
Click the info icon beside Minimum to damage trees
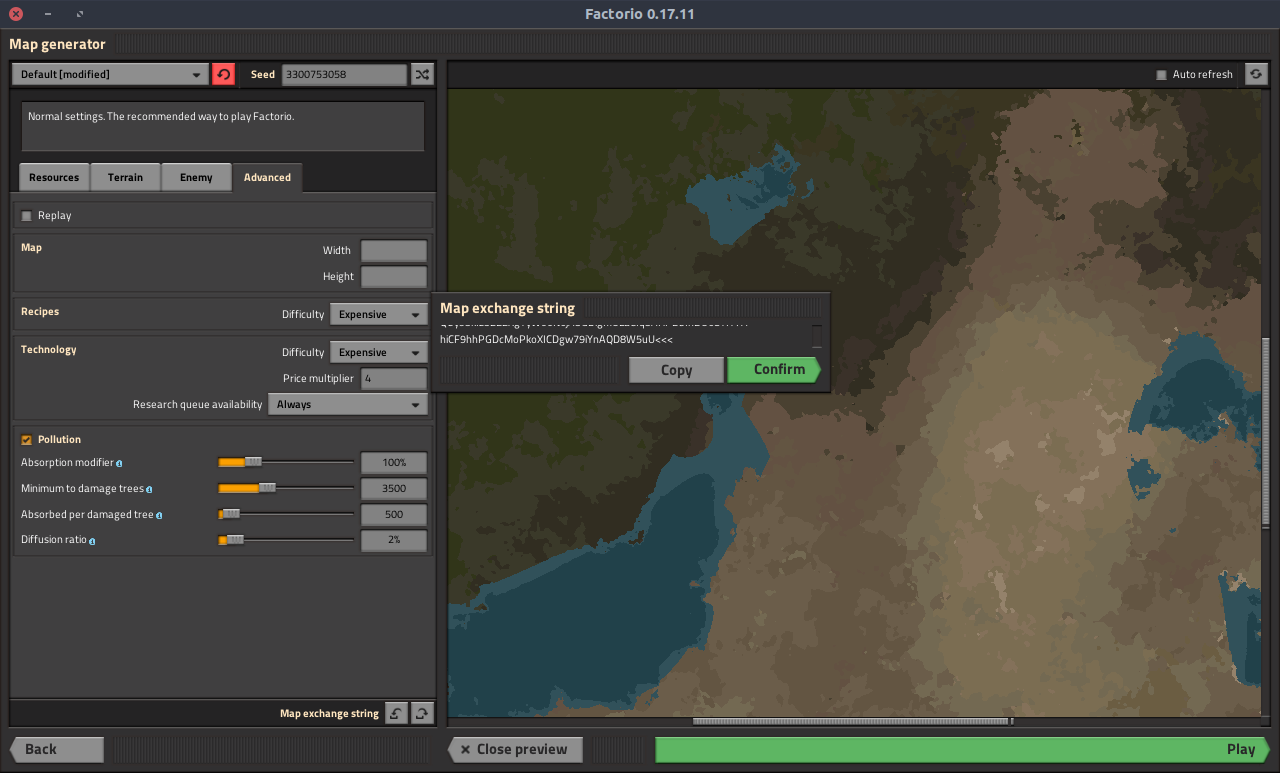point(149,489)
